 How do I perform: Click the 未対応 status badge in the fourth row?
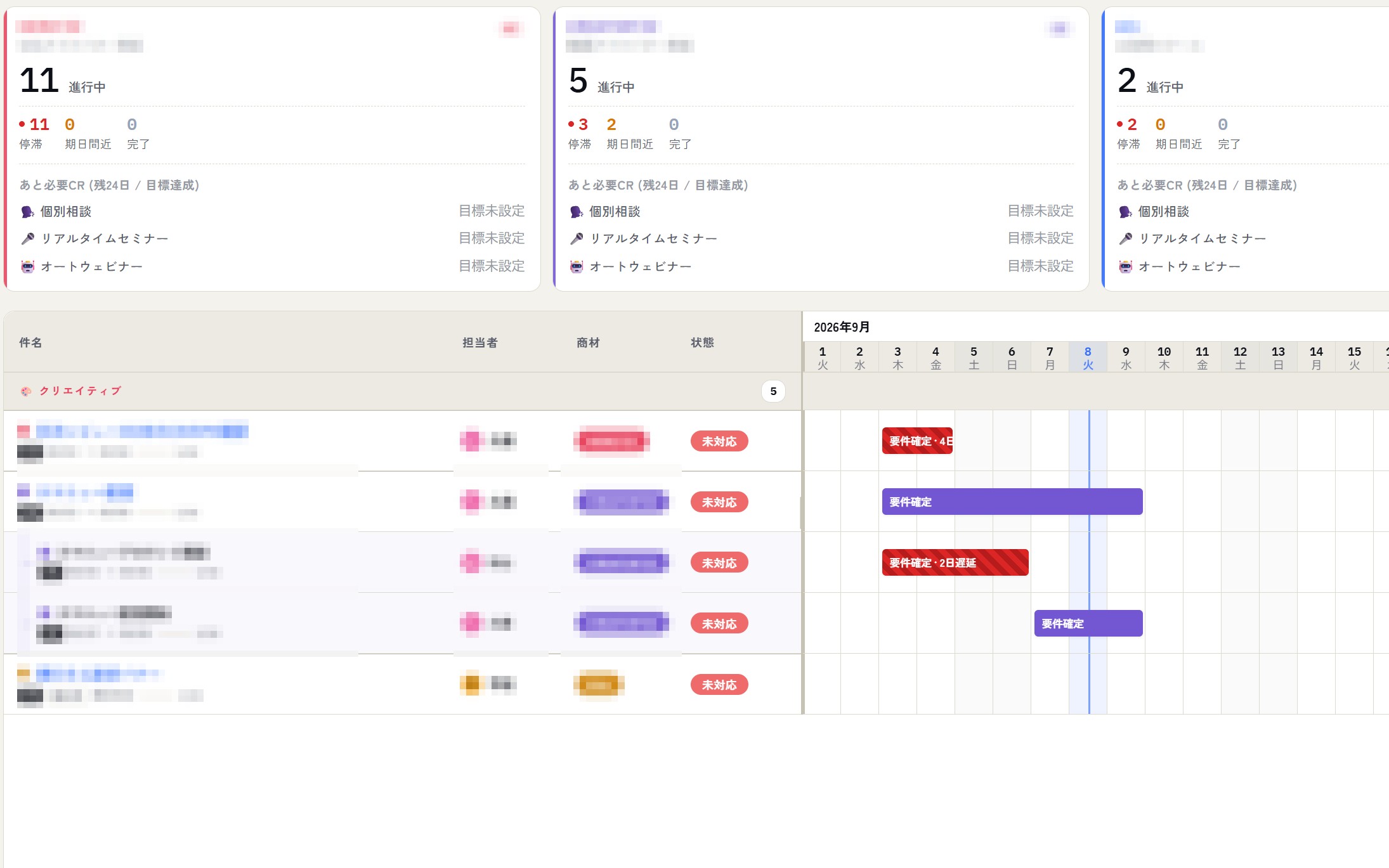coord(719,624)
